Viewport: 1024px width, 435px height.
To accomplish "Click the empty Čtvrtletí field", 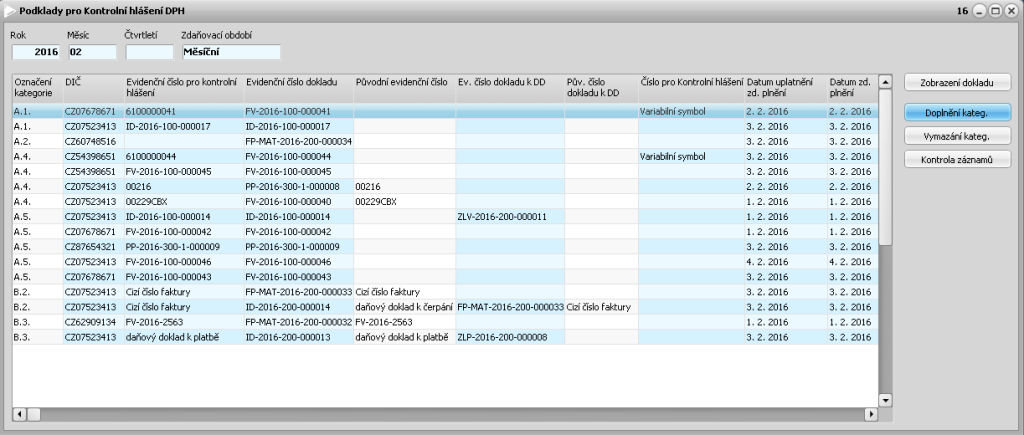I will (x=149, y=52).
